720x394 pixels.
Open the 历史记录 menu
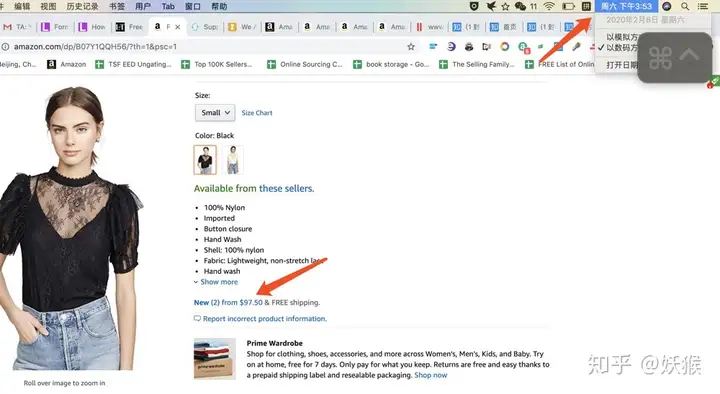pyautogui.click(x=82, y=6)
